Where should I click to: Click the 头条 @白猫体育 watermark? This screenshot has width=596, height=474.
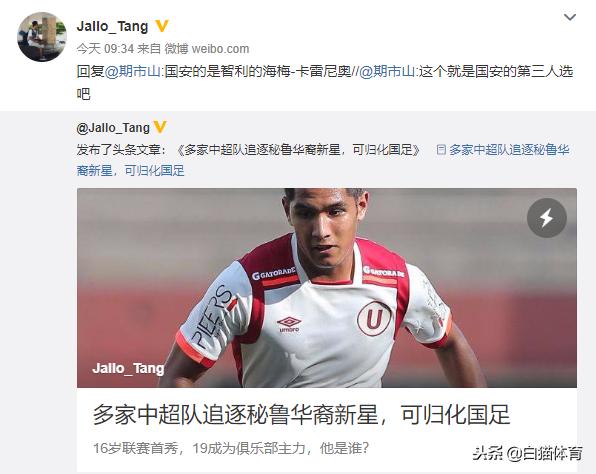click(x=527, y=453)
